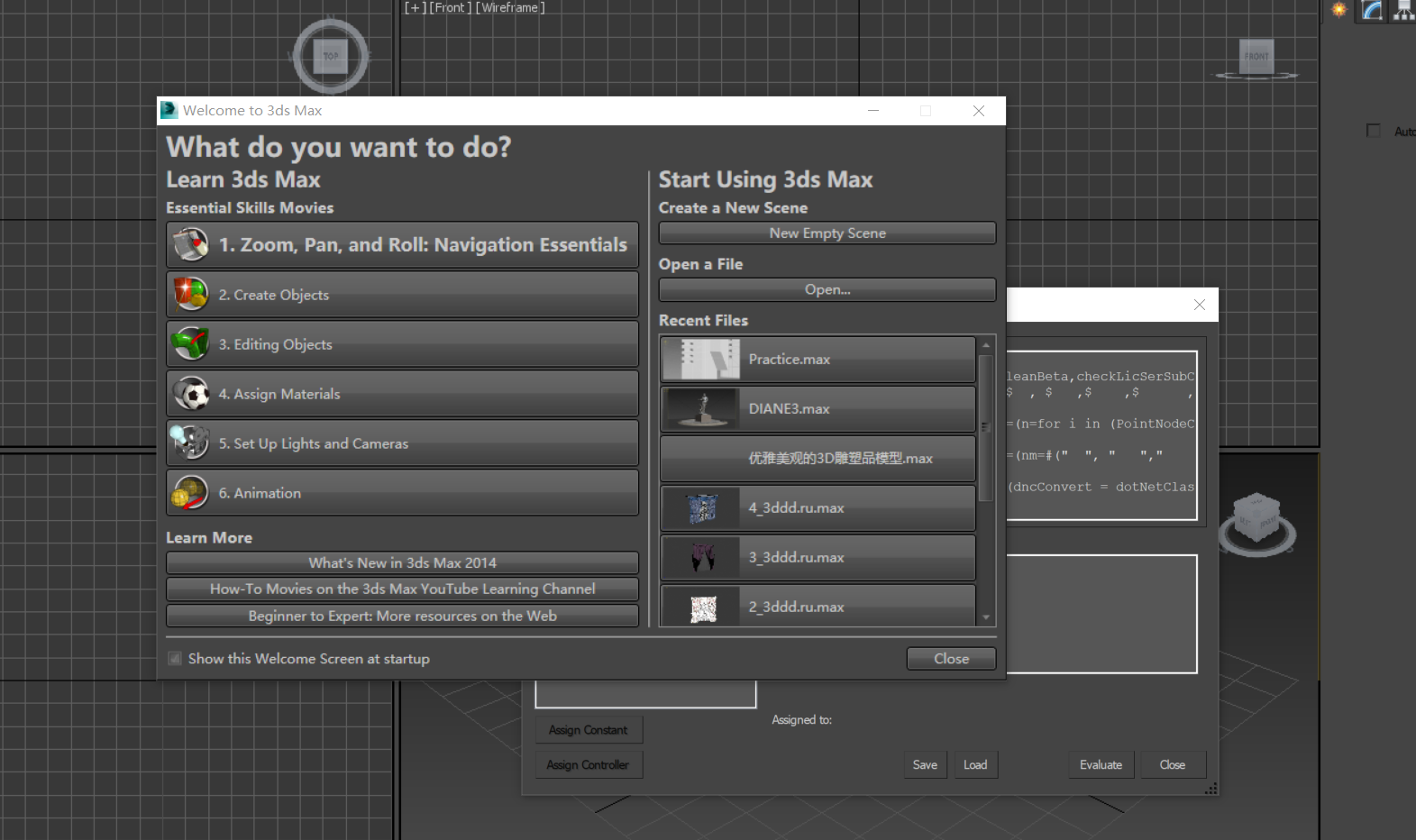Image resolution: width=1416 pixels, height=840 pixels.
Task: Click the expression code text box
Action: click(1101, 435)
